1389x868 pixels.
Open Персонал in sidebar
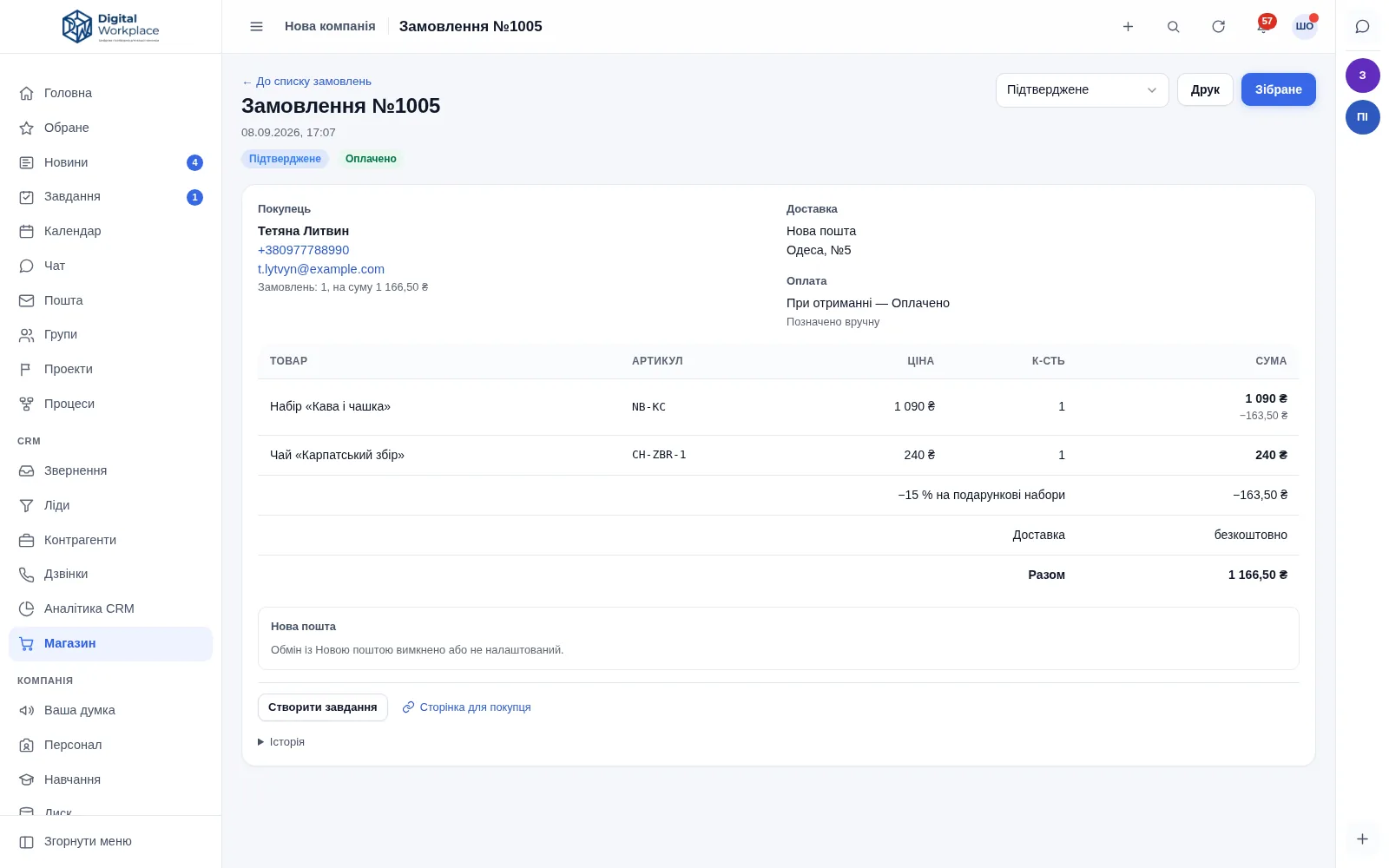click(110, 745)
